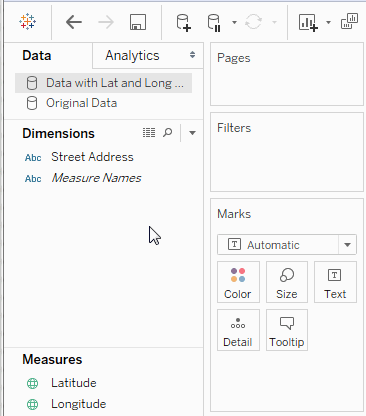Click the pause auto updates icon

[214, 23]
